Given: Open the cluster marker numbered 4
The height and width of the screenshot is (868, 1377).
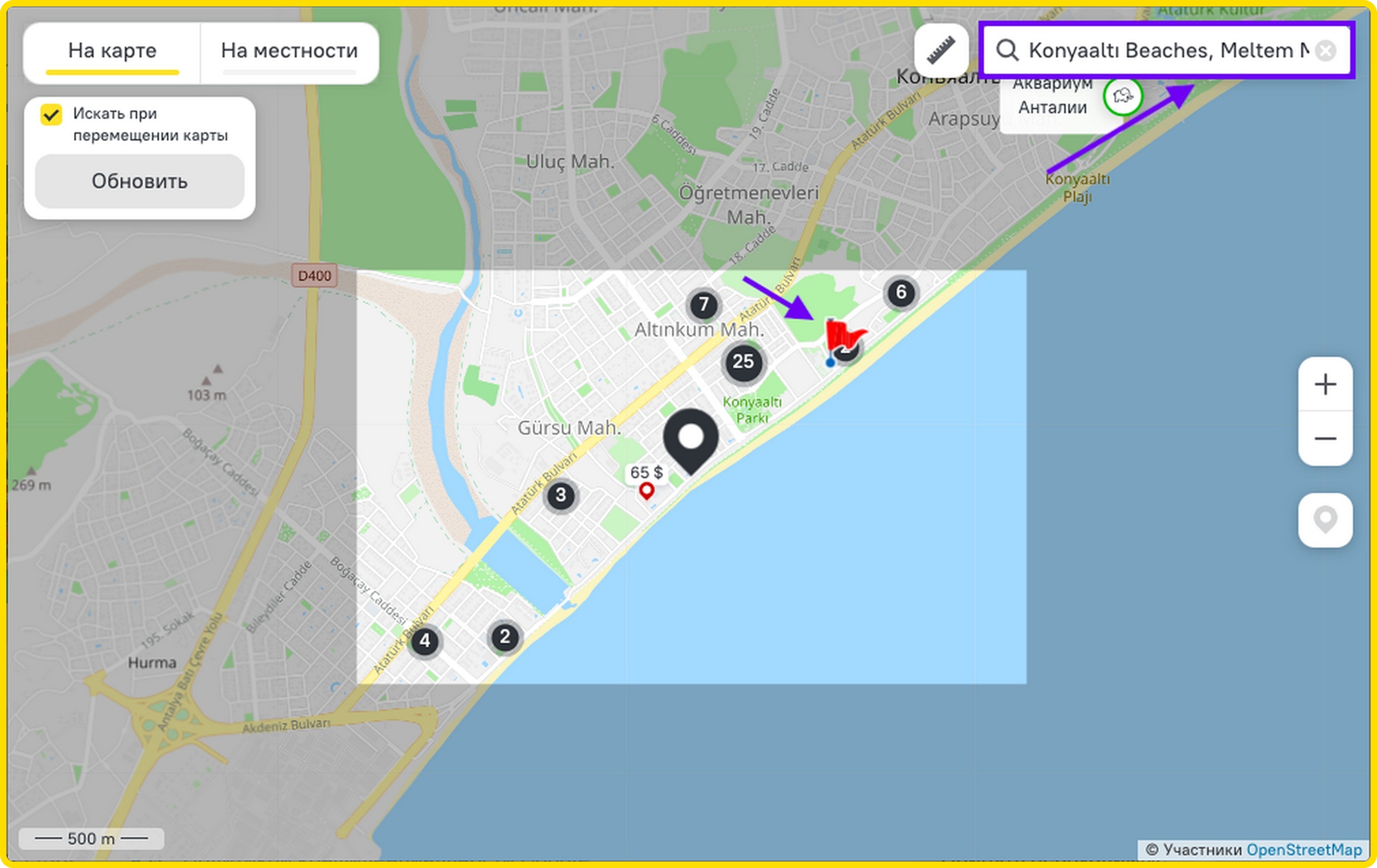Looking at the screenshot, I should 424,641.
